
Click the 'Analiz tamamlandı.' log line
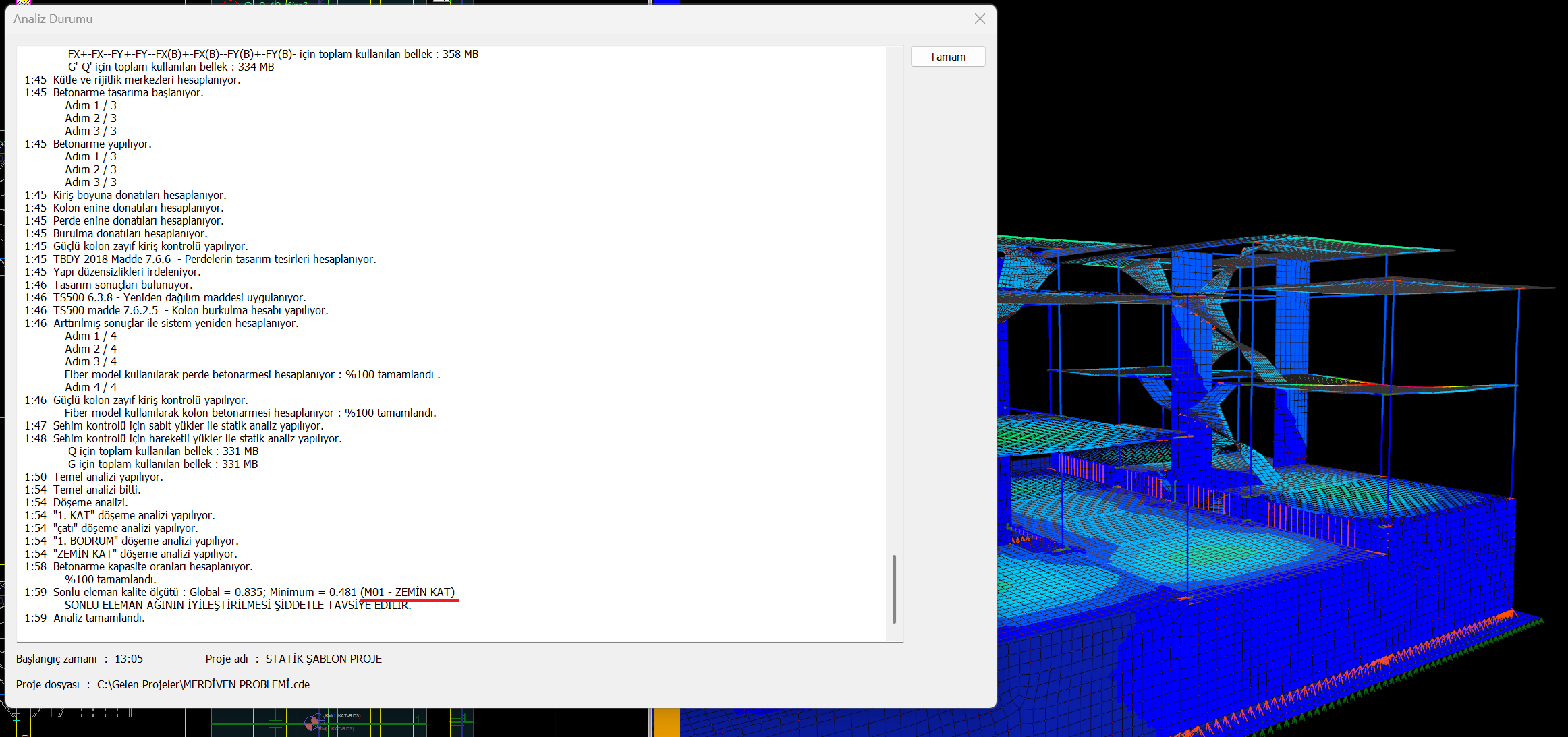click(x=99, y=618)
